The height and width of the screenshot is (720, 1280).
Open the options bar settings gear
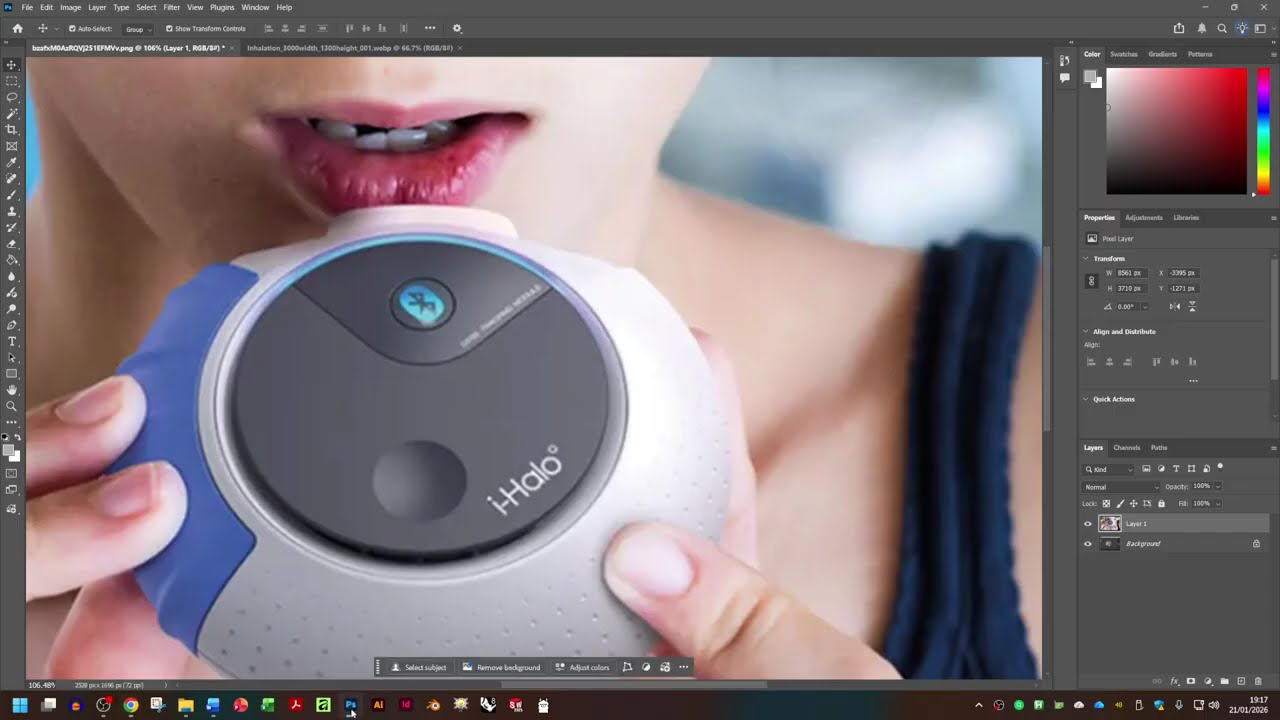click(x=457, y=28)
